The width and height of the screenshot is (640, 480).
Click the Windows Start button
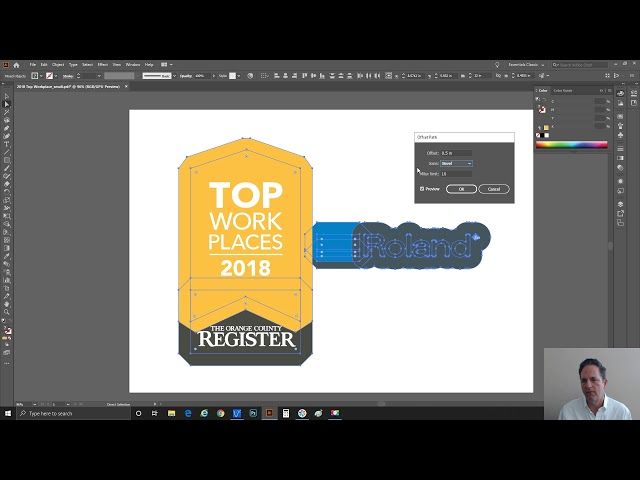[x=8, y=413]
